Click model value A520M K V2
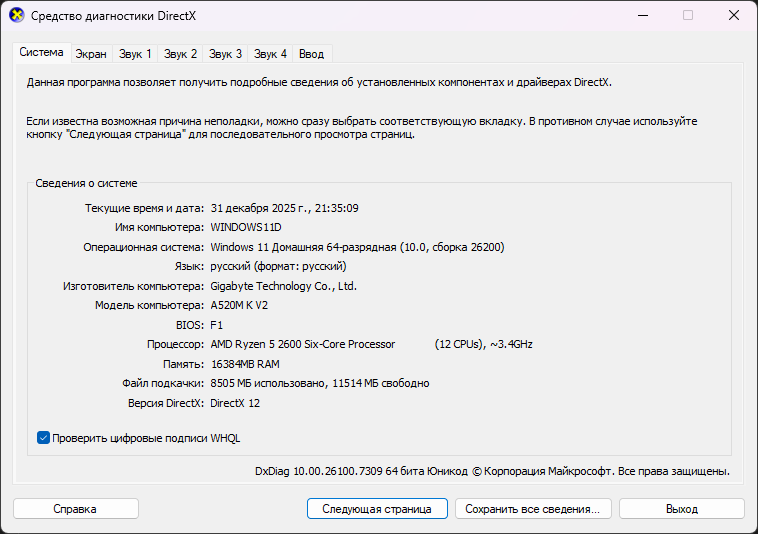The height and width of the screenshot is (534, 758). pyautogui.click(x=239, y=305)
